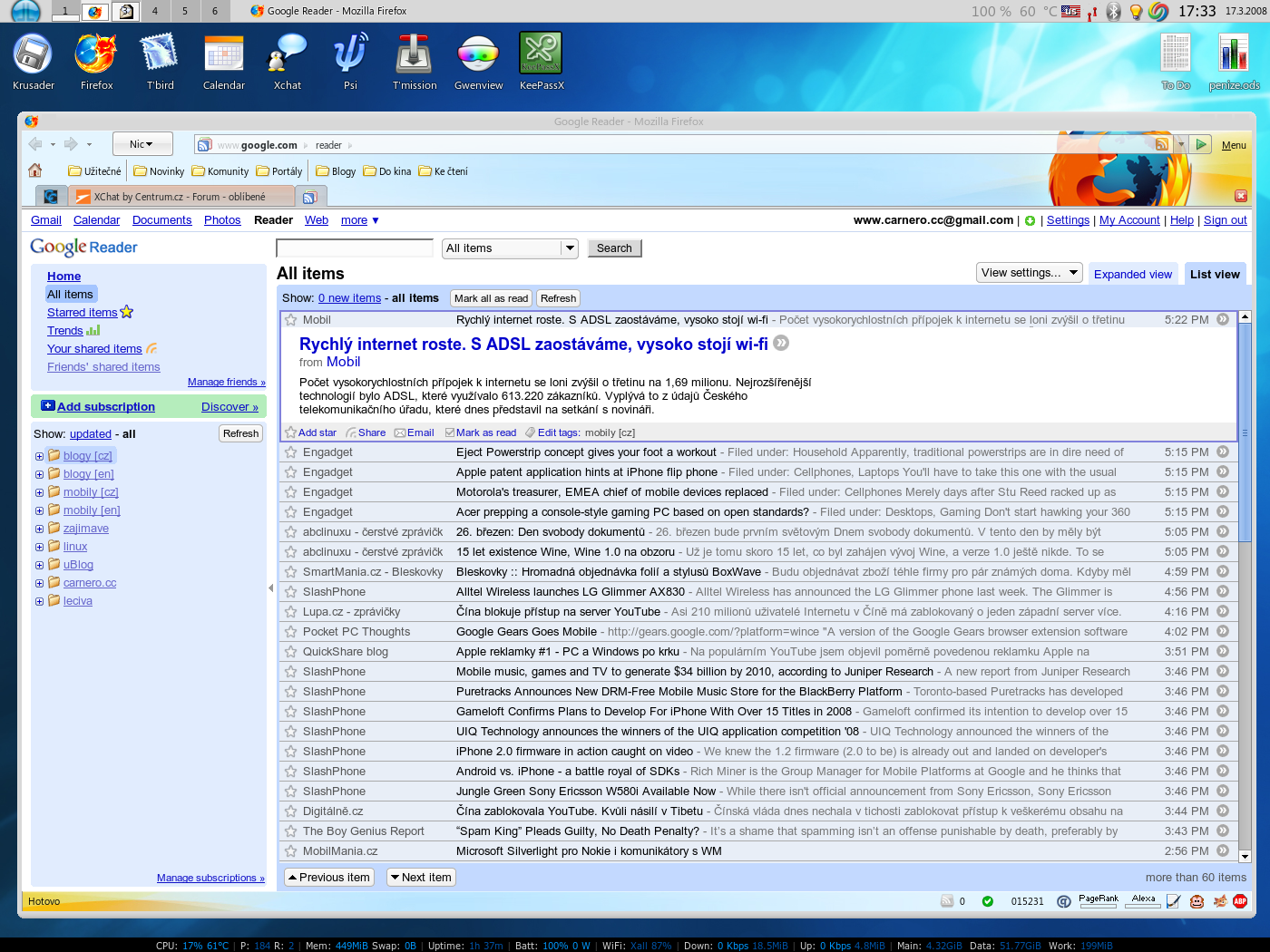Open the Discover link
This screenshot has height=952, width=1270.
[x=230, y=407]
